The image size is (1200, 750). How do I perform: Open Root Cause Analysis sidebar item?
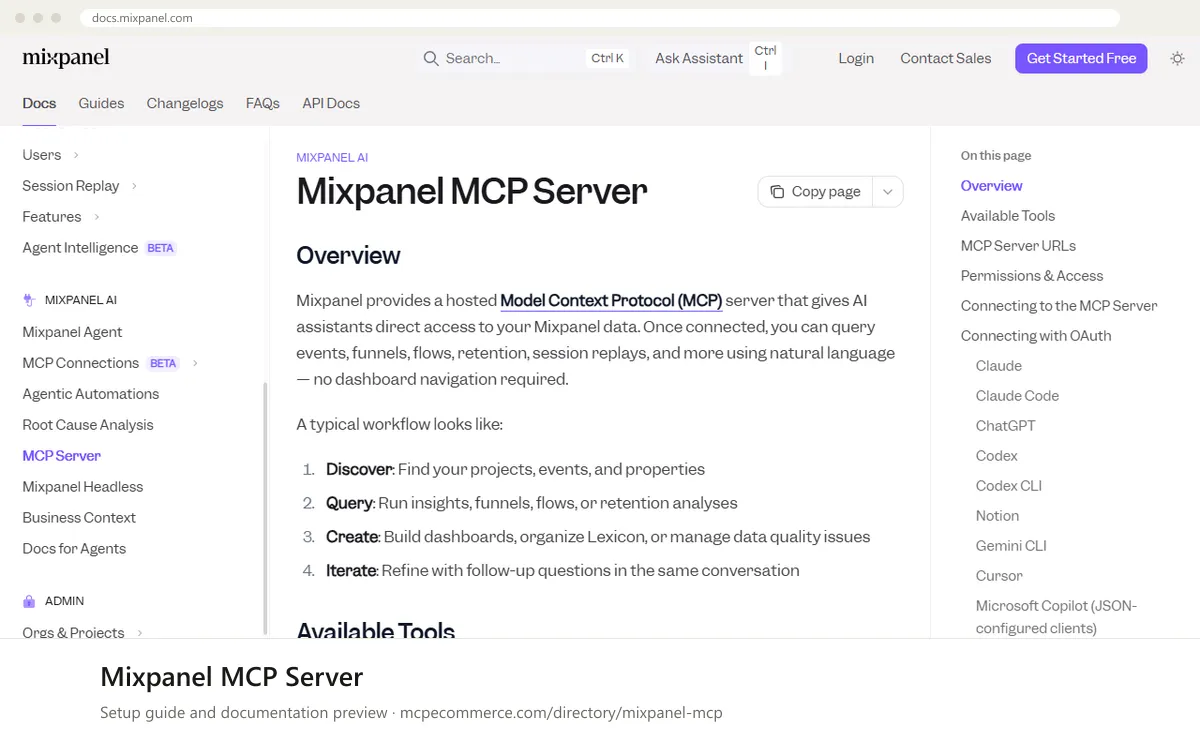pos(88,425)
